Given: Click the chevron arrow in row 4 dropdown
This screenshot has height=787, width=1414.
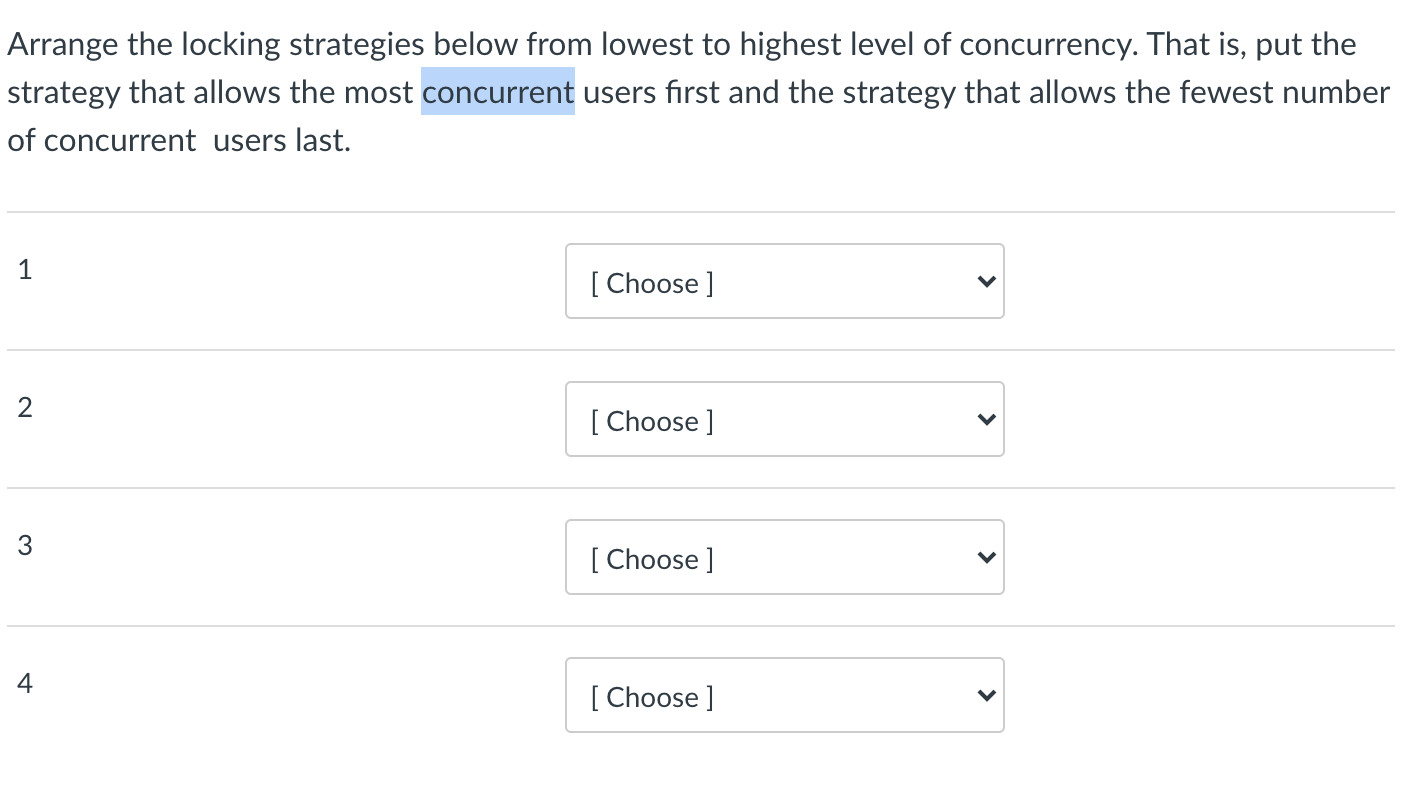Looking at the screenshot, I should point(986,697).
